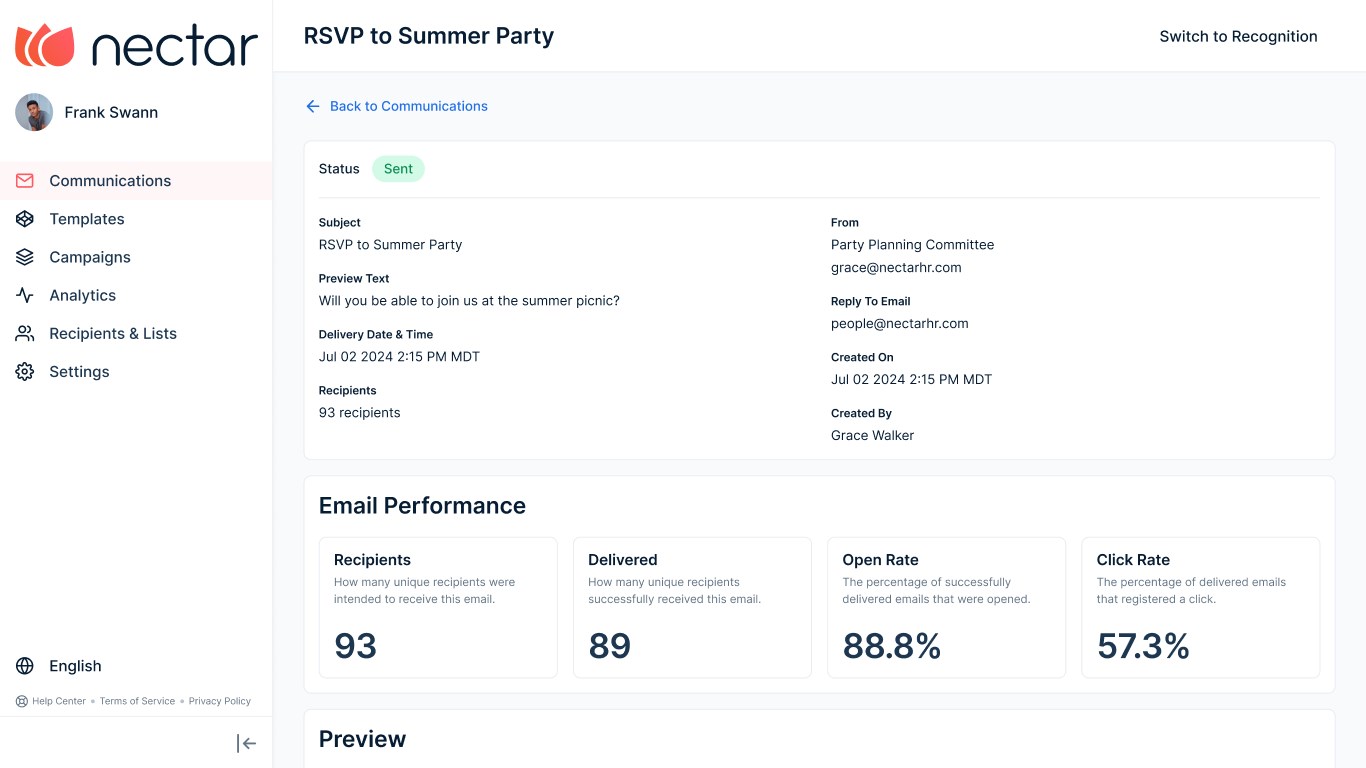Go to the Analytics section

point(83,295)
